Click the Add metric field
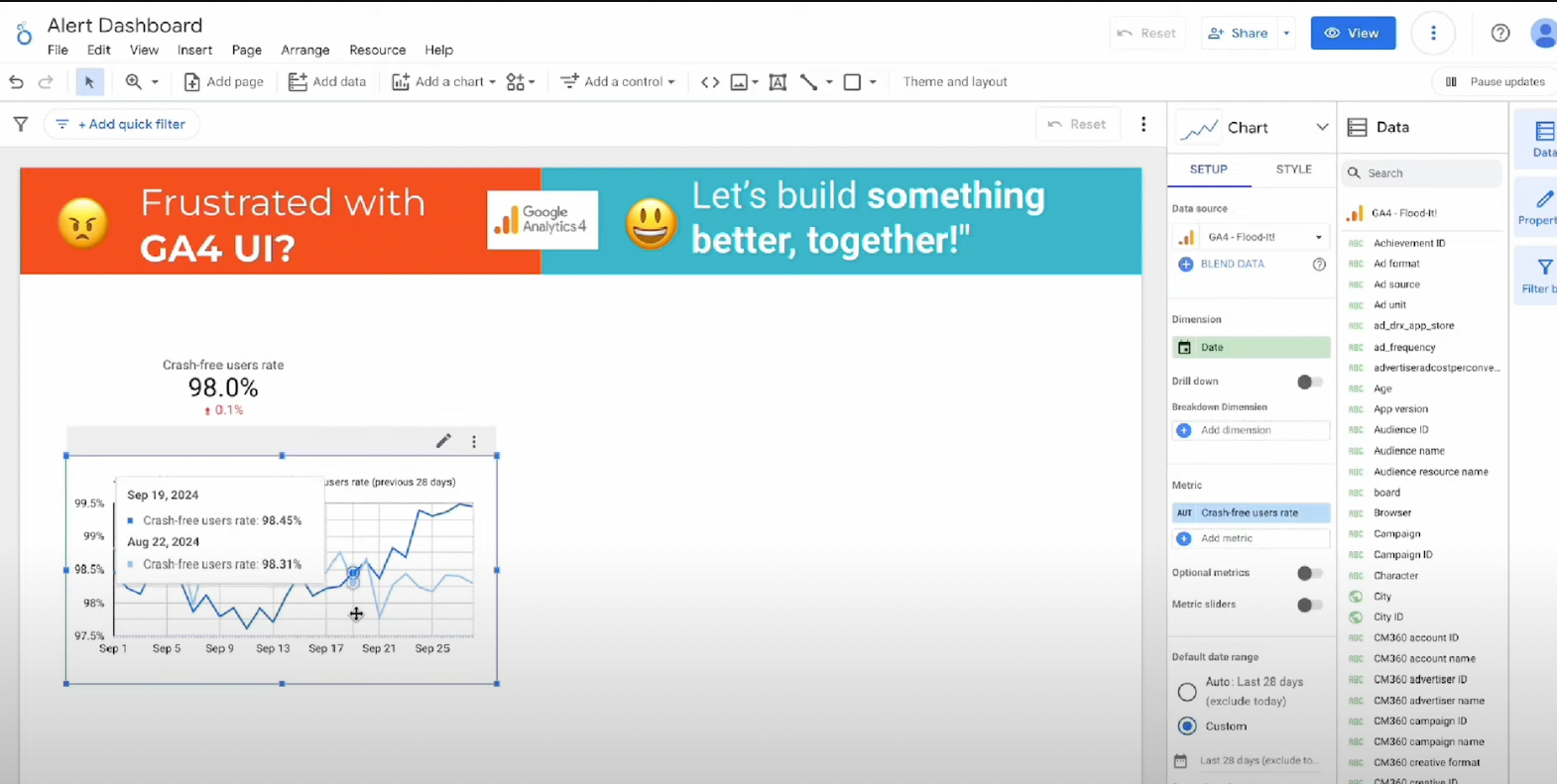1557x784 pixels. coord(1252,538)
